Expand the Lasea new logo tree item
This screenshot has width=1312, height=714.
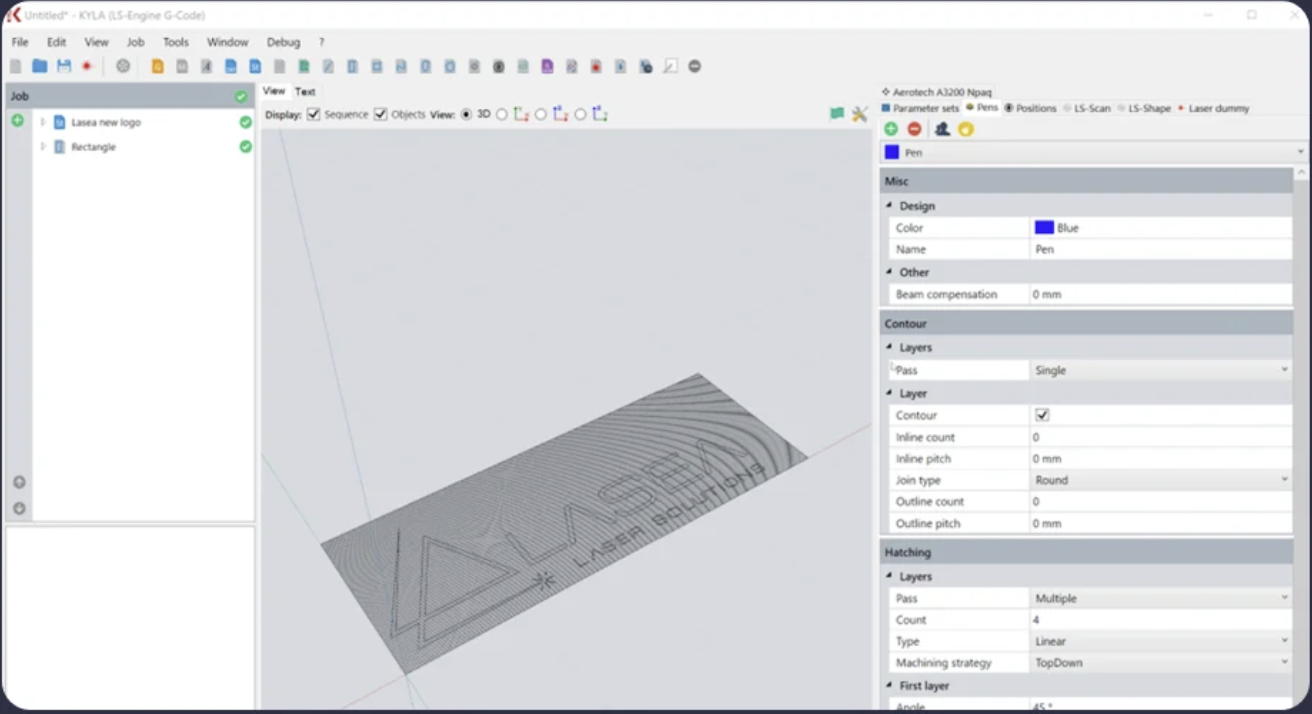pos(43,122)
